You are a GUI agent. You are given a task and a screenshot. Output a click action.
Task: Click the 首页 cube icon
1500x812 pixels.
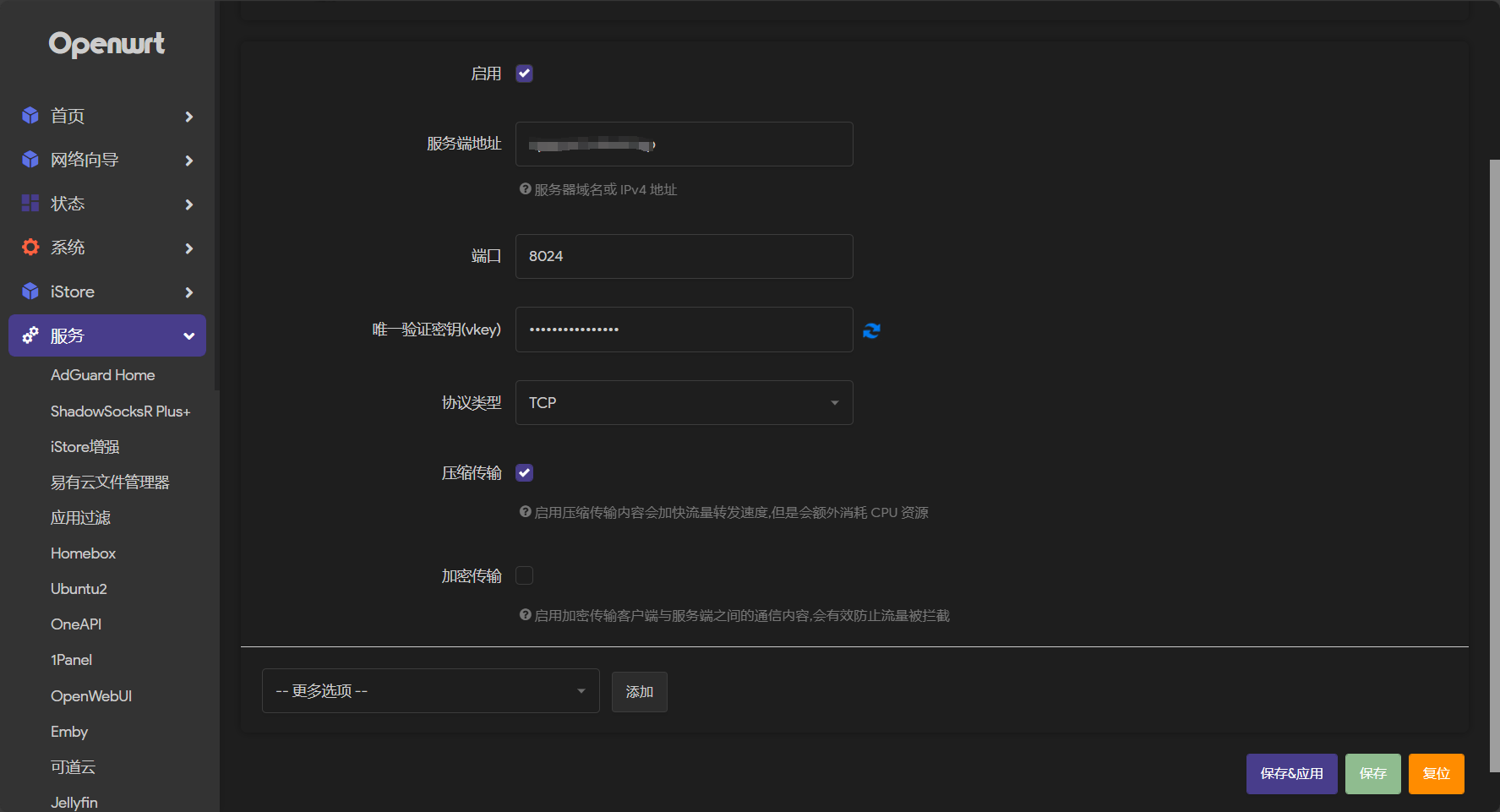[30, 116]
